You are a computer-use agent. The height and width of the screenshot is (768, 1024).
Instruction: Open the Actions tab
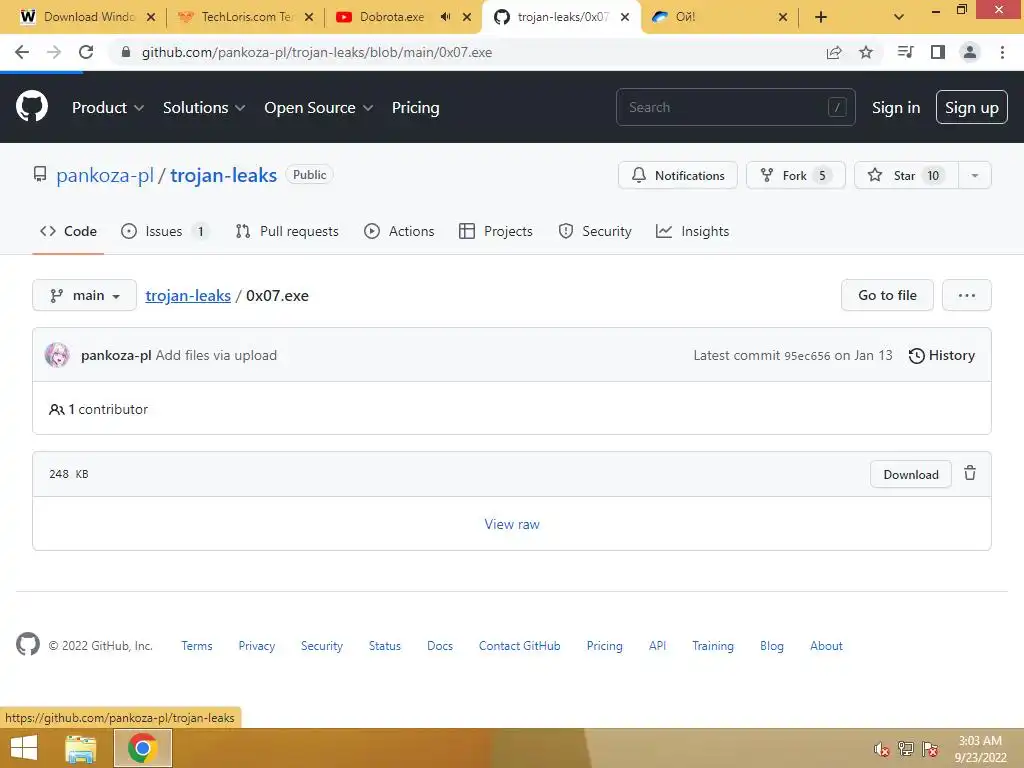[399, 231]
